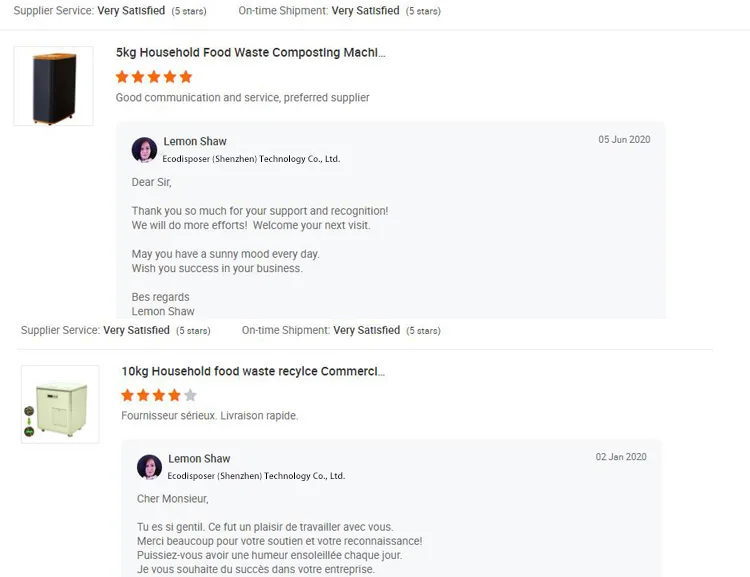
Task: Click the 10kg Household food waste recycle title
Action: pyautogui.click(x=253, y=371)
